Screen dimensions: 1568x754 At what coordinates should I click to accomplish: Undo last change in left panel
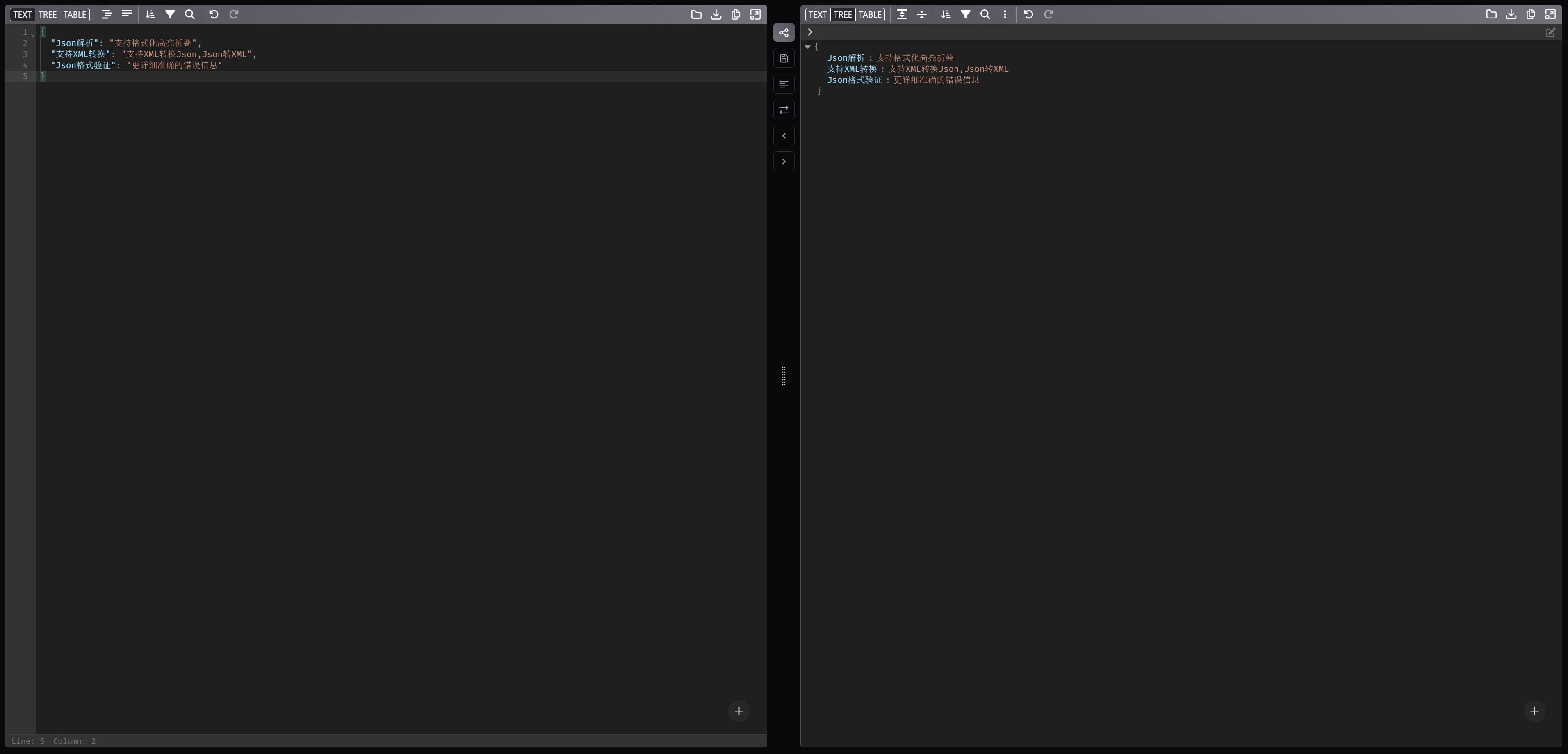(214, 15)
